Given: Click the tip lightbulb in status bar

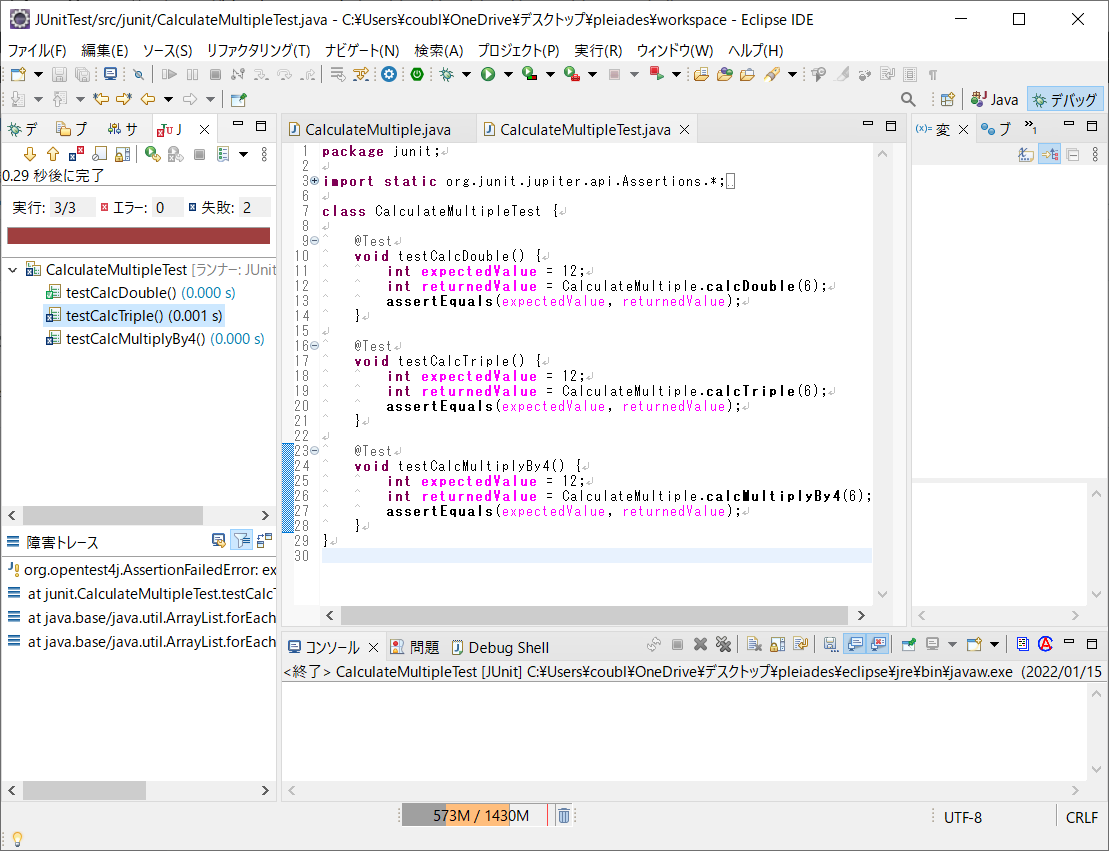Looking at the screenshot, I should tap(17, 838).
